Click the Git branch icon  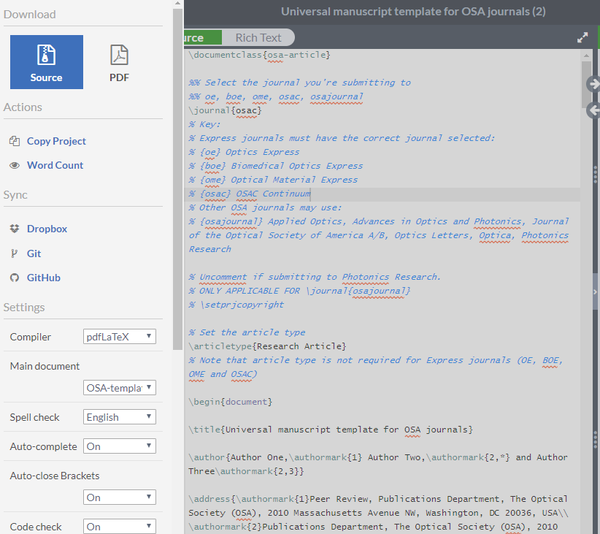(x=14, y=254)
